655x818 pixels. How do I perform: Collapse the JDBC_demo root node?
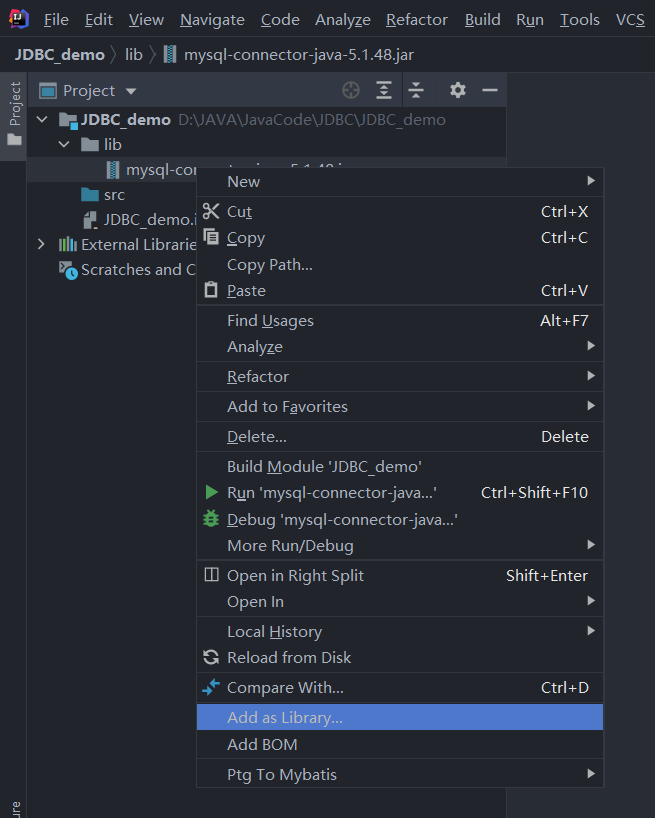(42, 119)
